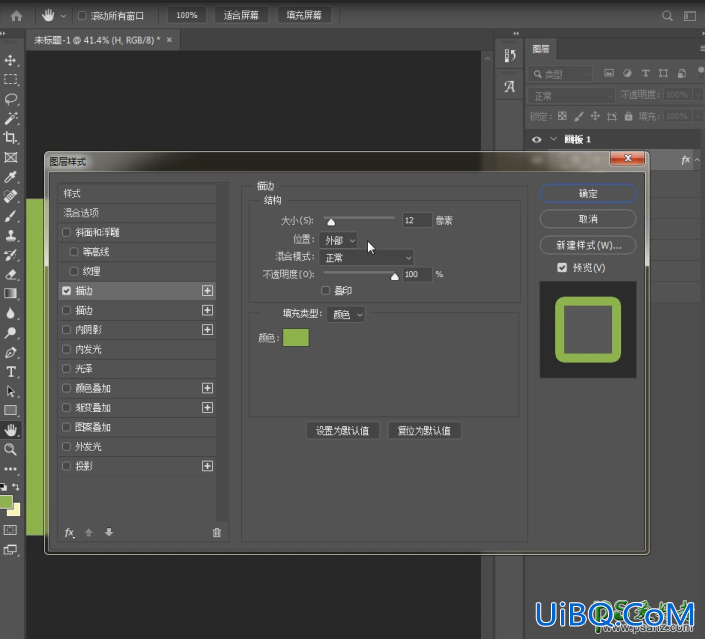Open the 填充类型 dropdown

[346, 314]
